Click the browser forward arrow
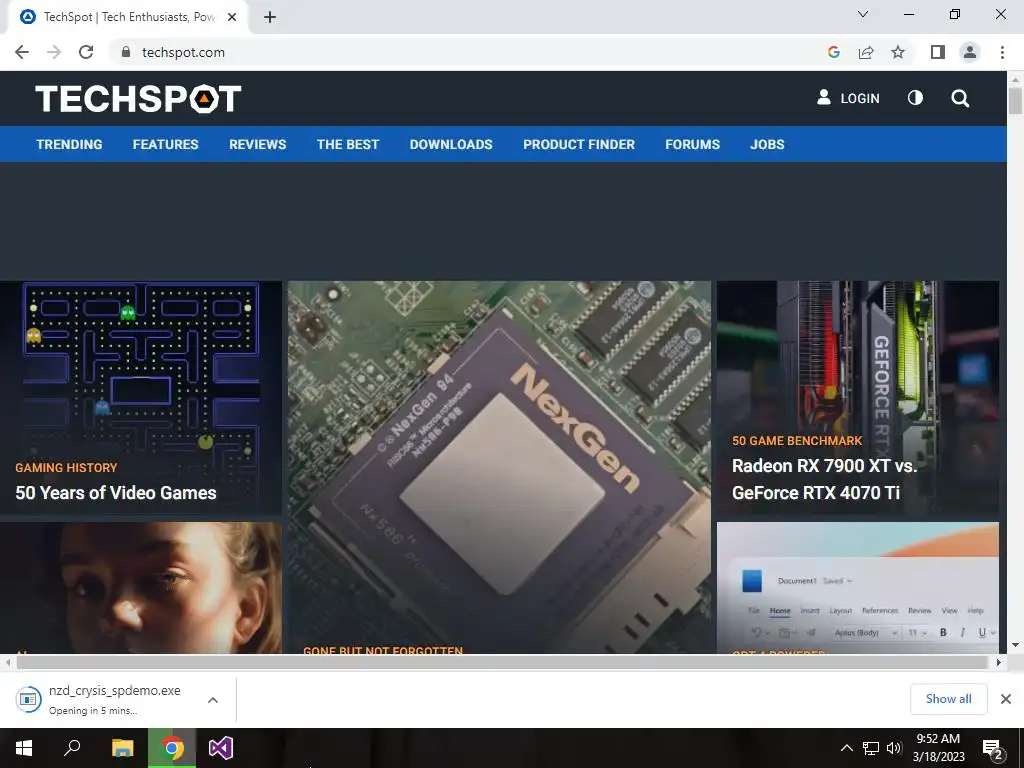The height and width of the screenshot is (768, 1024). 54,52
